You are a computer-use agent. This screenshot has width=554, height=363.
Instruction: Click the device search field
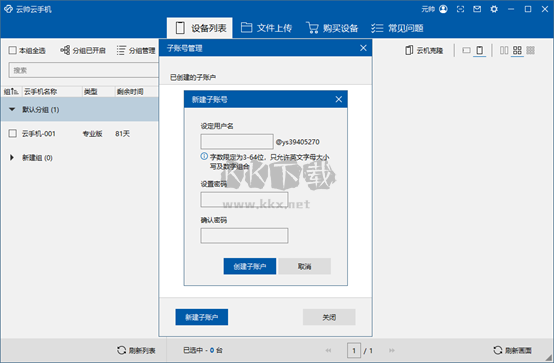pos(83,70)
